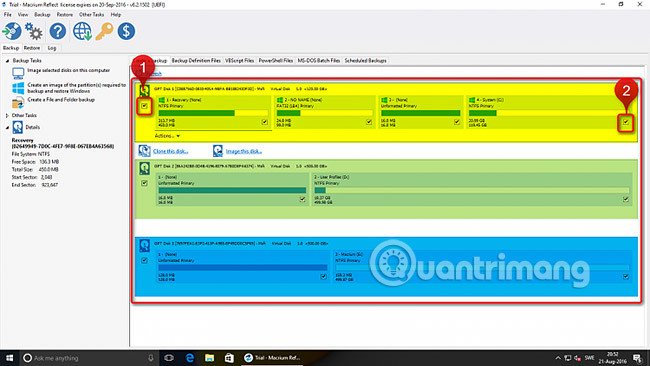Toggle the Macrium (E:) partition checkbox
Image resolution: width=650 pixels, height=366 pixels.
tap(626, 276)
